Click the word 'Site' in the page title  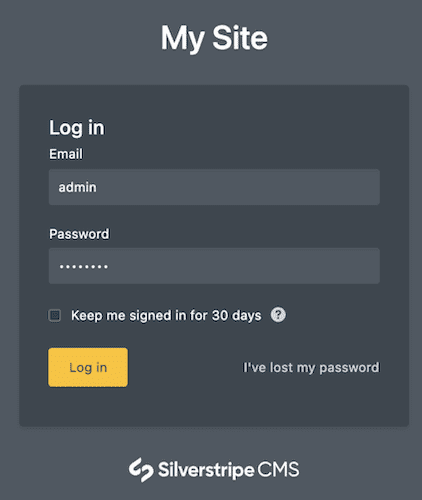pos(240,37)
